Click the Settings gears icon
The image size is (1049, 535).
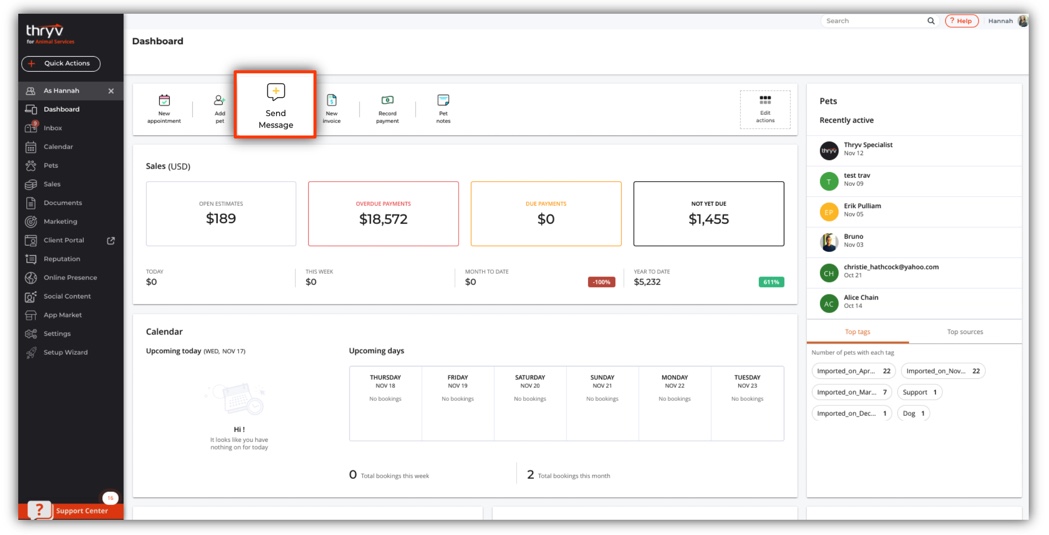[31, 334]
